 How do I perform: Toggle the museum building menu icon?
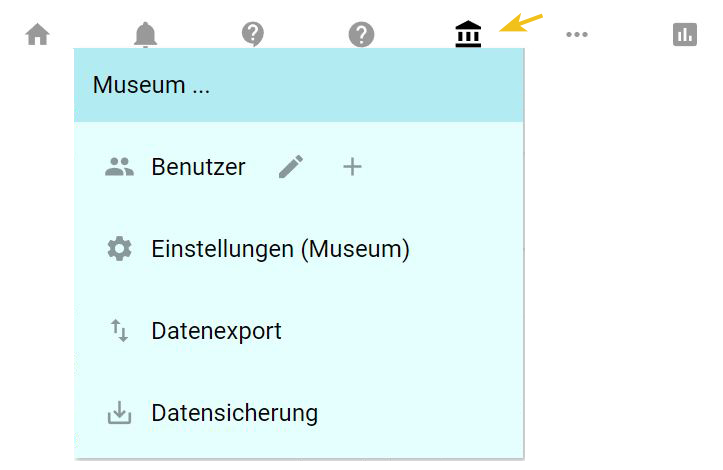(x=468, y=34)
